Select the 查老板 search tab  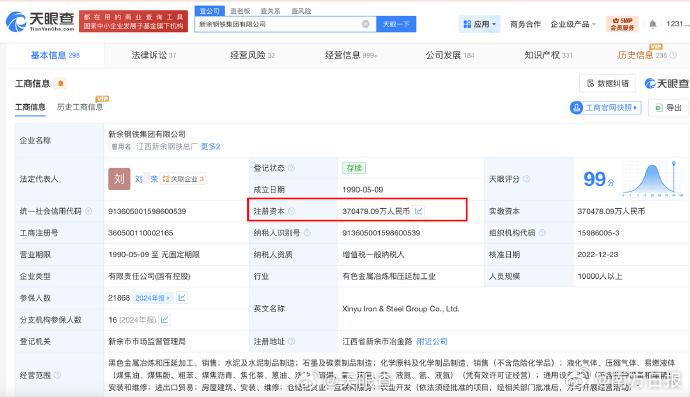click(240, 11)
